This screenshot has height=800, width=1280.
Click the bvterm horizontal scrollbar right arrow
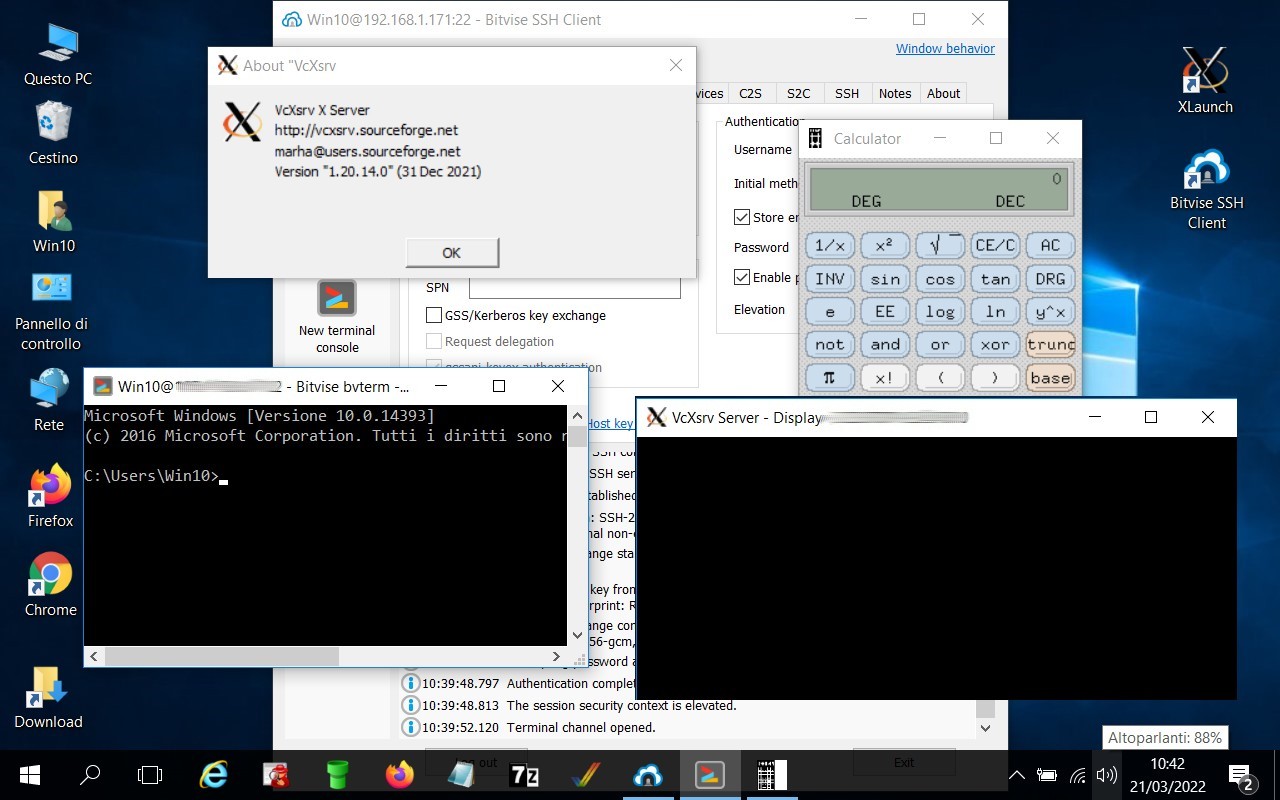557,657
